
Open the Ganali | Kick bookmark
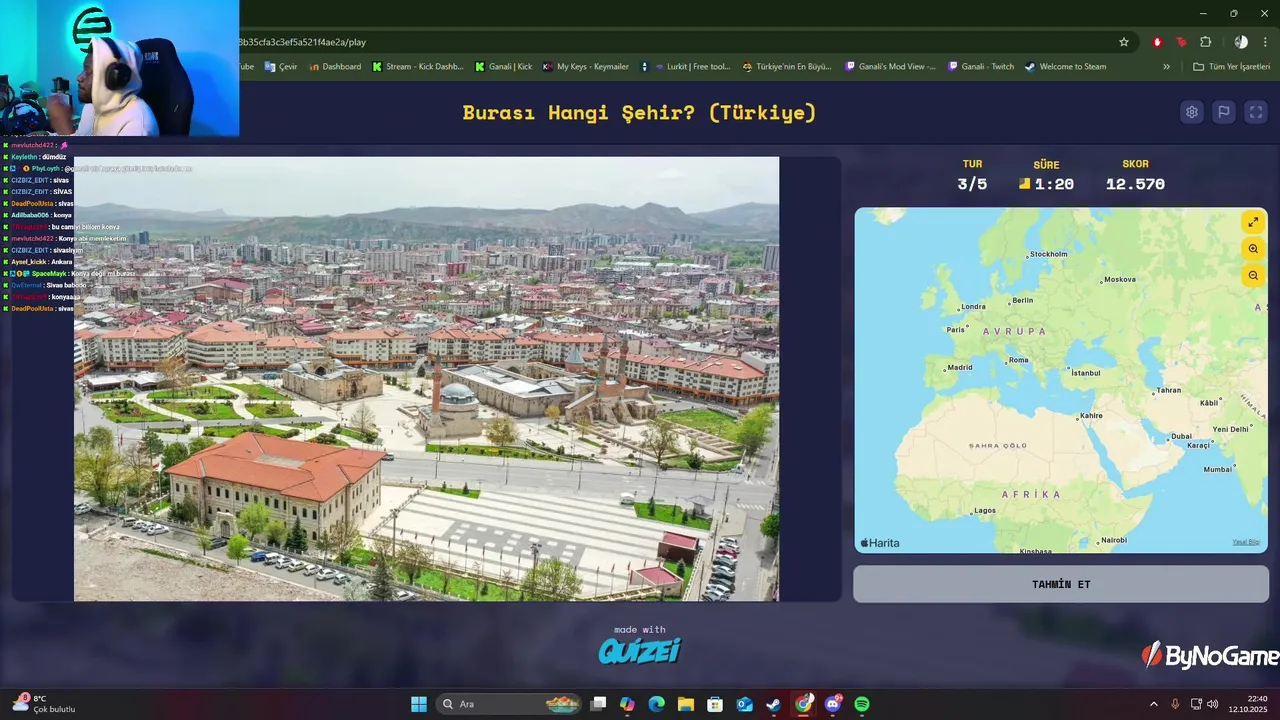tap(503, 67)
